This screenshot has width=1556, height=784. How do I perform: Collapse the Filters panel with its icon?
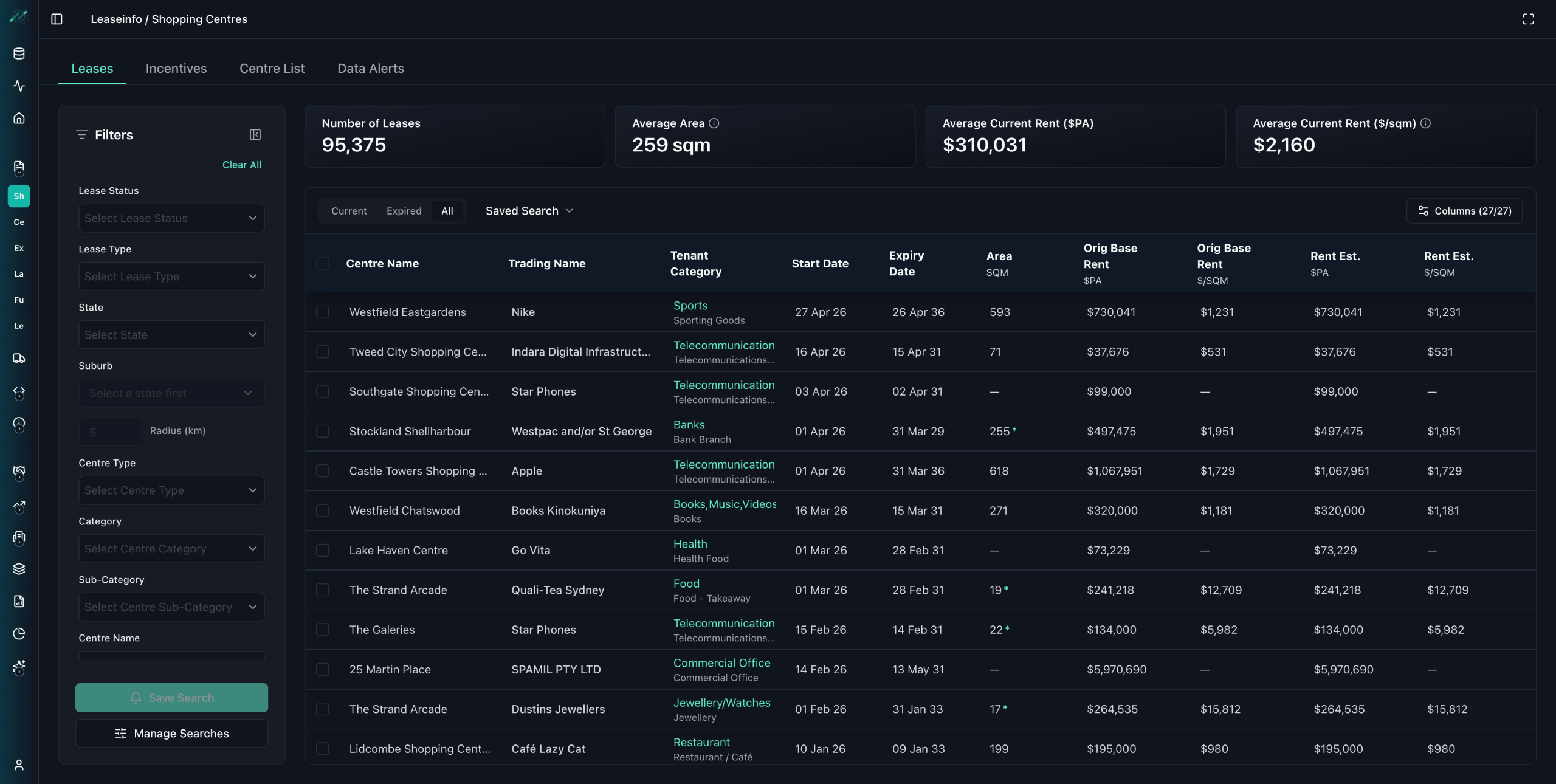pos(255,134)
